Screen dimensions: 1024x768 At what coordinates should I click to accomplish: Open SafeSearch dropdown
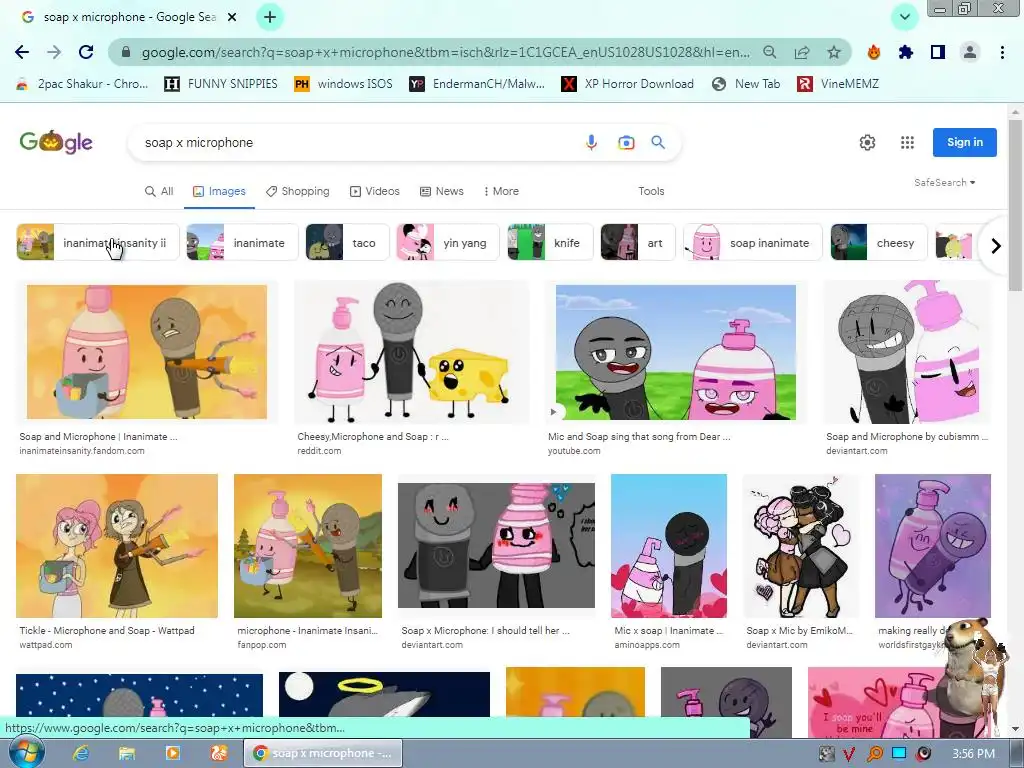(x=944, y=183)
